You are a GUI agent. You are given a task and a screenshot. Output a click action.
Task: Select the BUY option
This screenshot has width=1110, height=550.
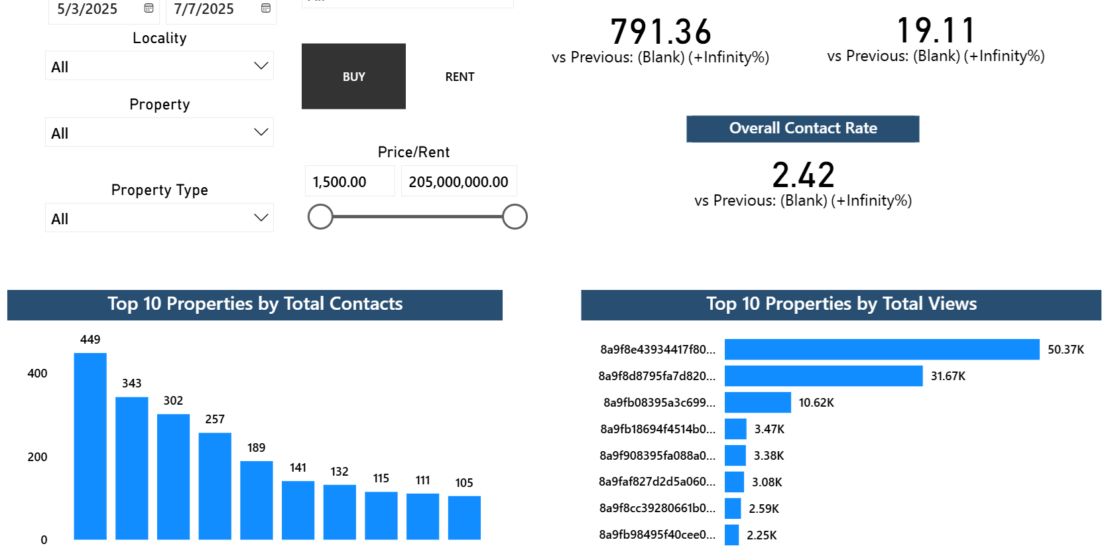click(354, 76)
